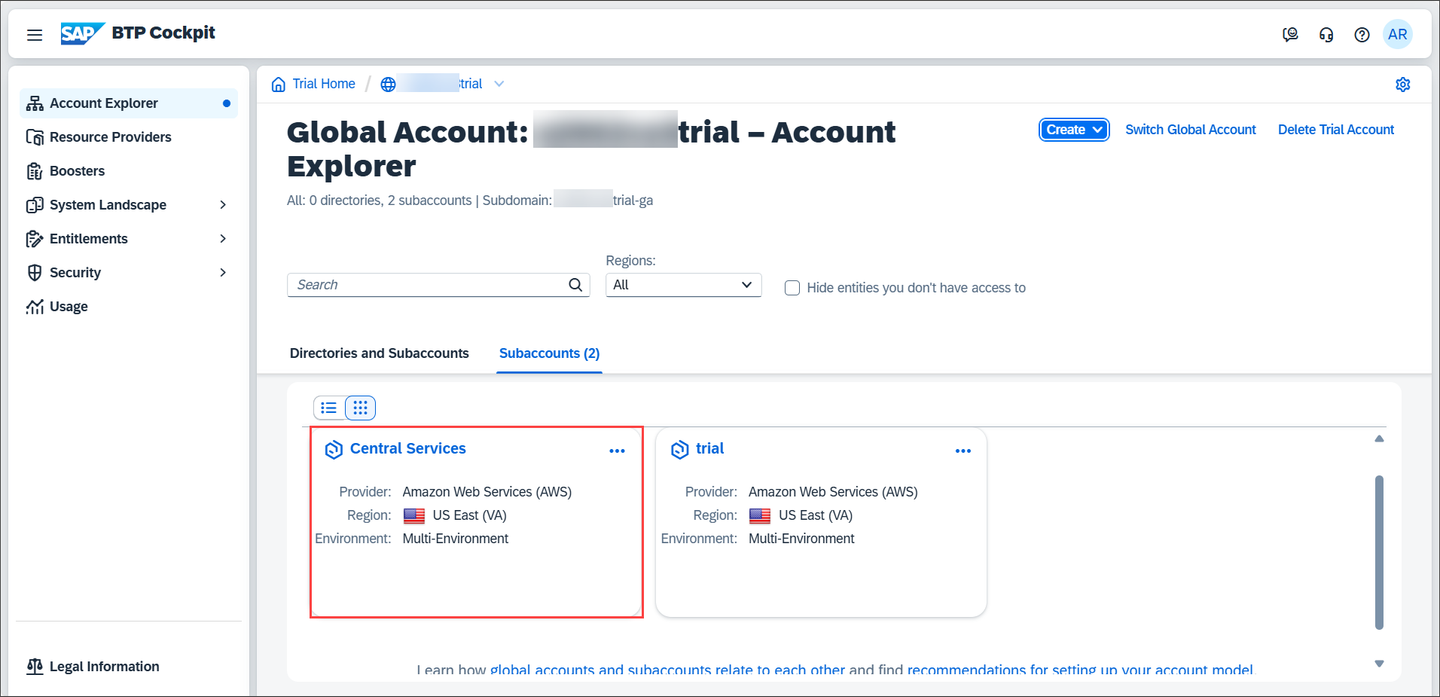Click the scroll up arrow
The image size is (1440, 697).
pyautogui.click(x=1379, y=439)
